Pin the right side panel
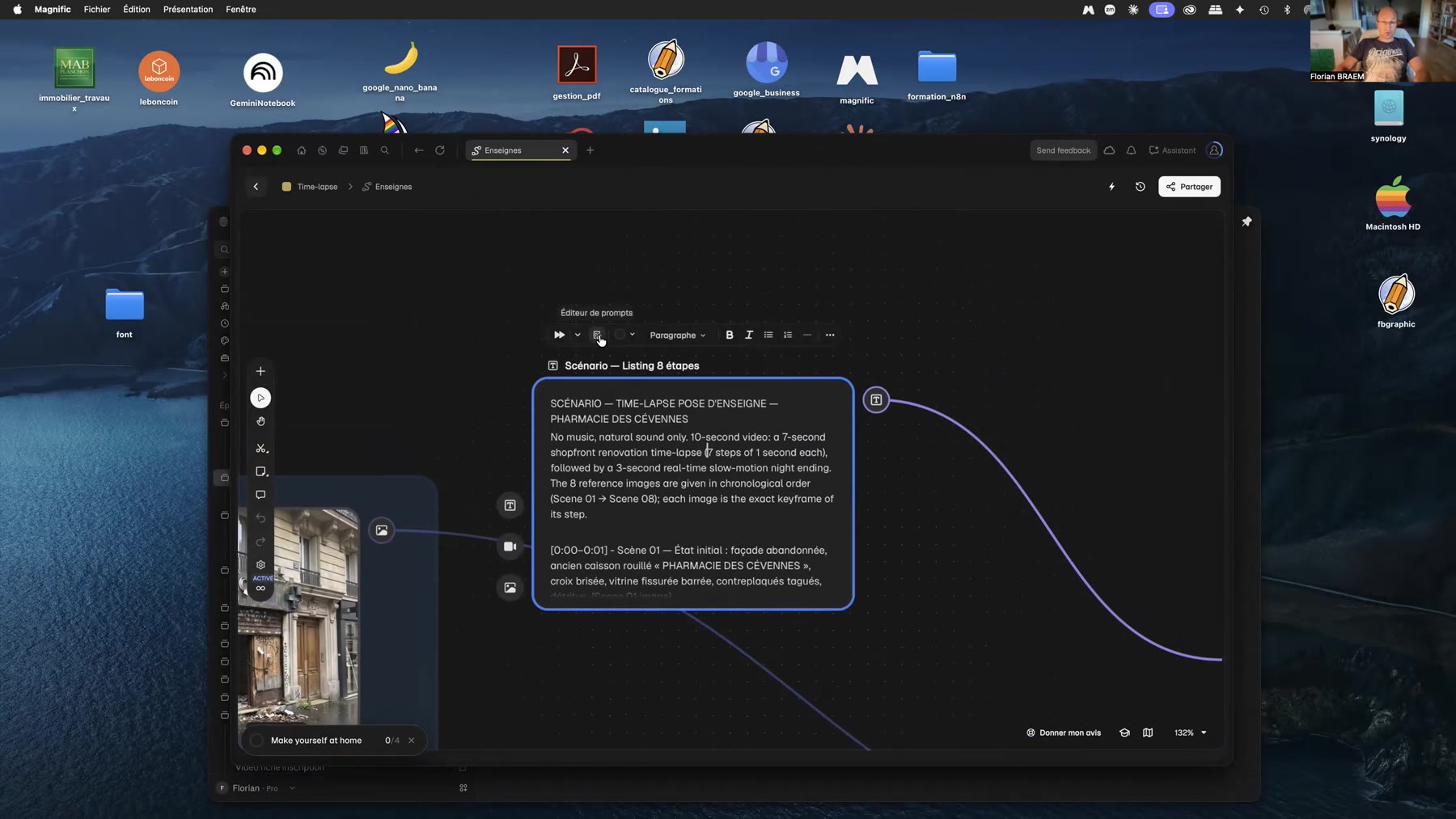The image size is (1456, 819). tap(1246, 222)
